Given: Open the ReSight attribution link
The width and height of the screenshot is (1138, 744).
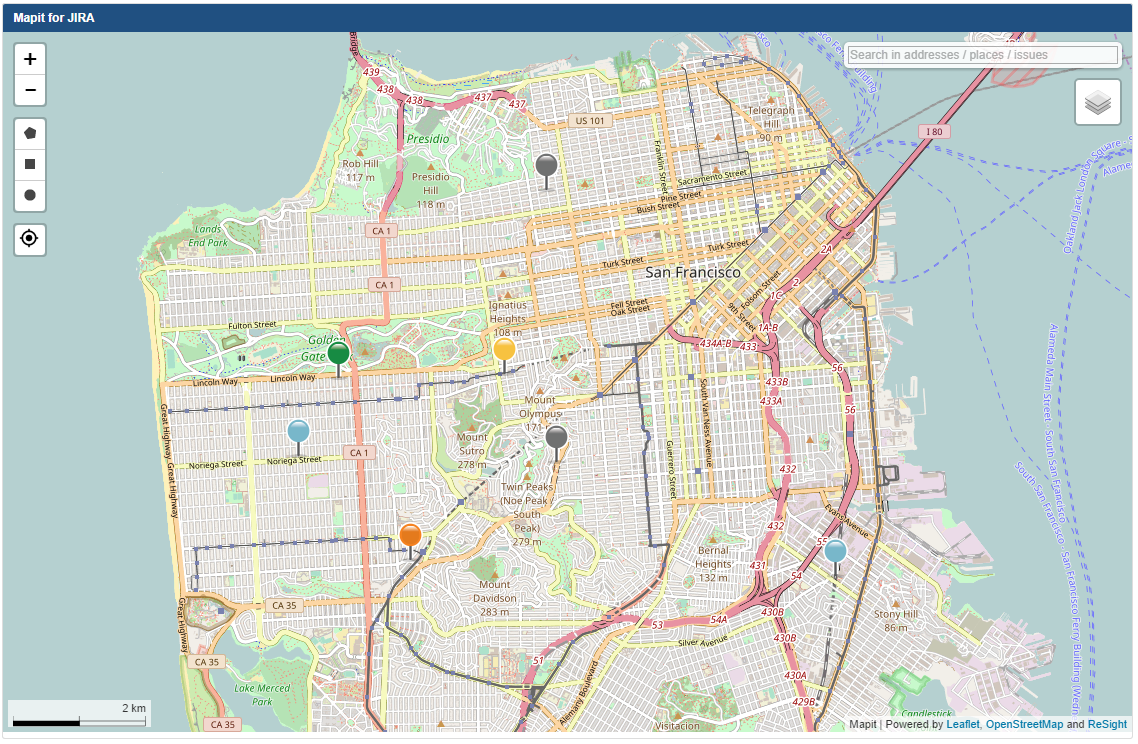Looking at the screenshot, I should [x=1107, y=725].
